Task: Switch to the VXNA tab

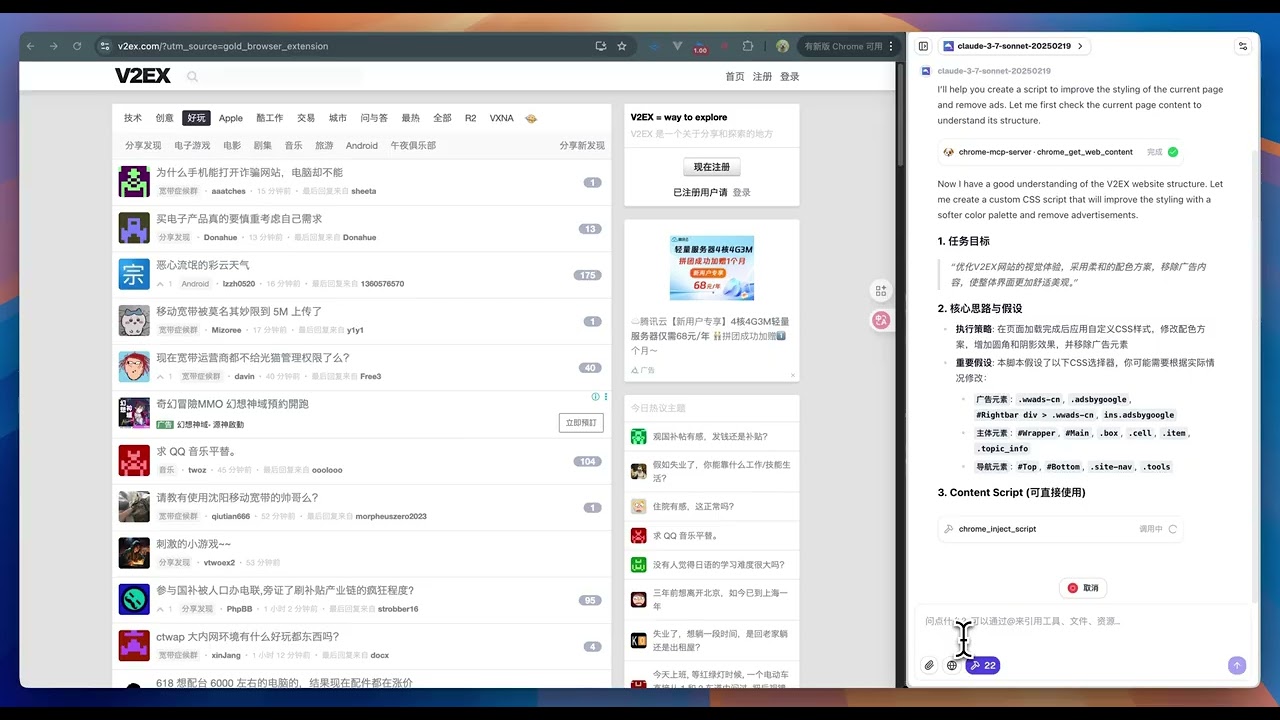Action: 501,118
